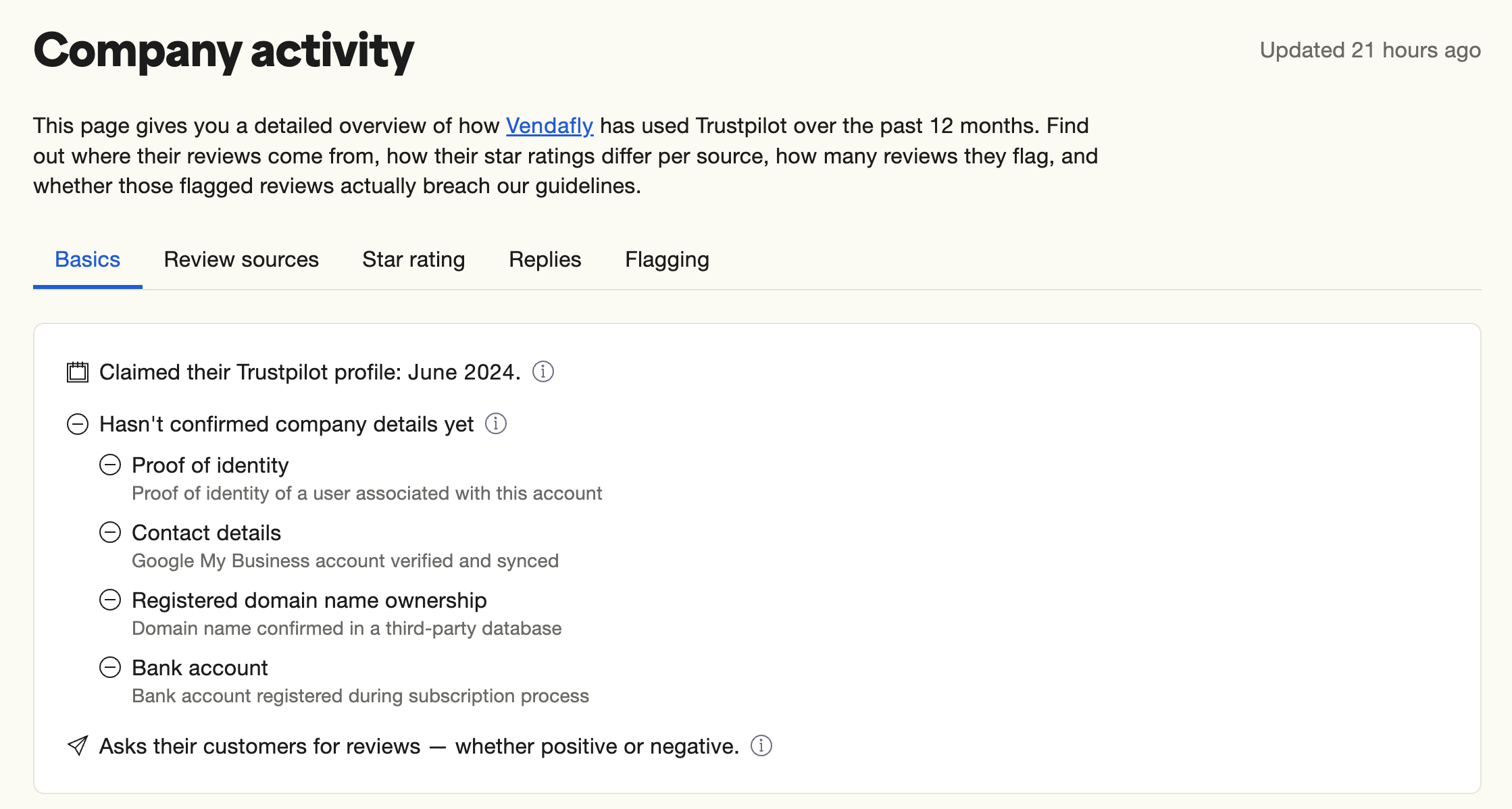The height and width of the screenshot is (809, 1512).
Task: Click the Company activity heading
Action: click(224, 51)
